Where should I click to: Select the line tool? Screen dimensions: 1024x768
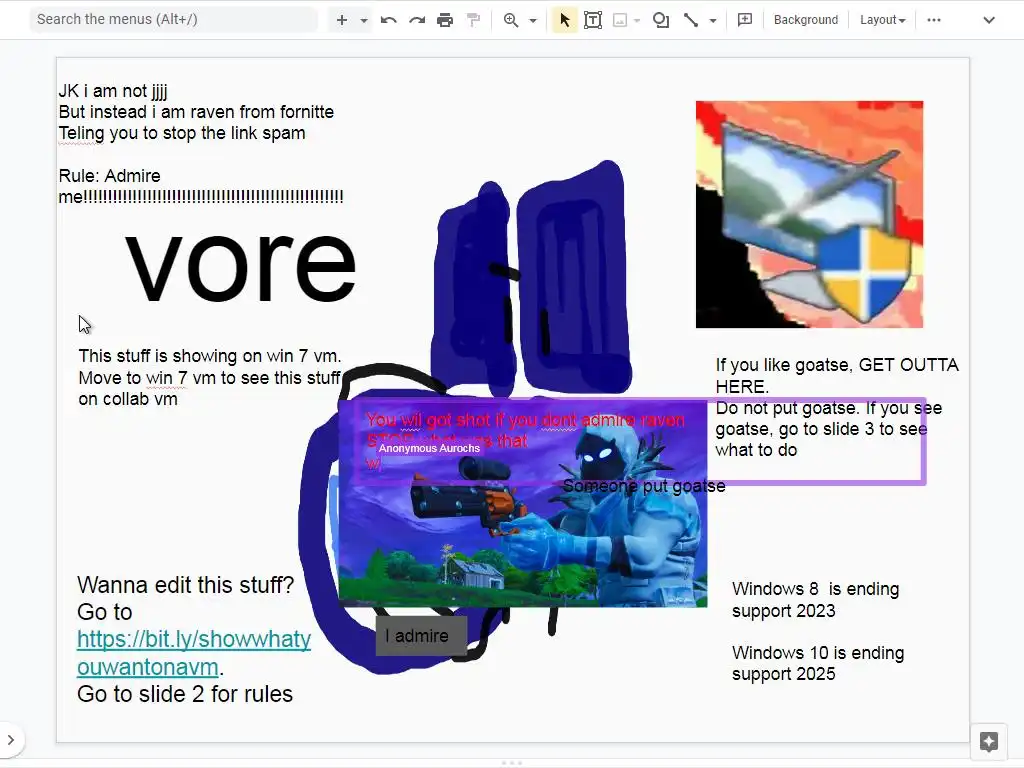click(691, 20)
